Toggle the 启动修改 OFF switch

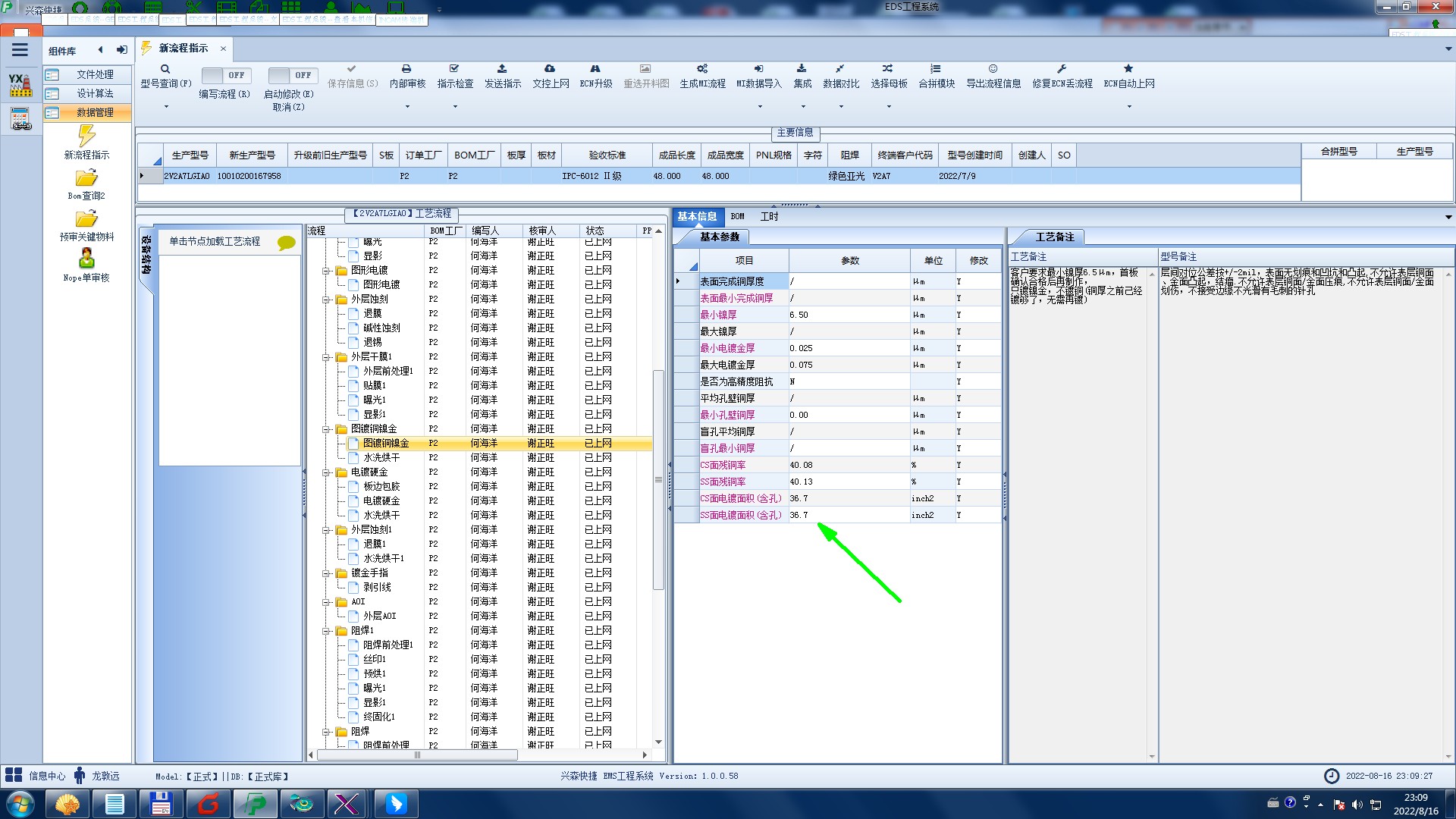291,75
